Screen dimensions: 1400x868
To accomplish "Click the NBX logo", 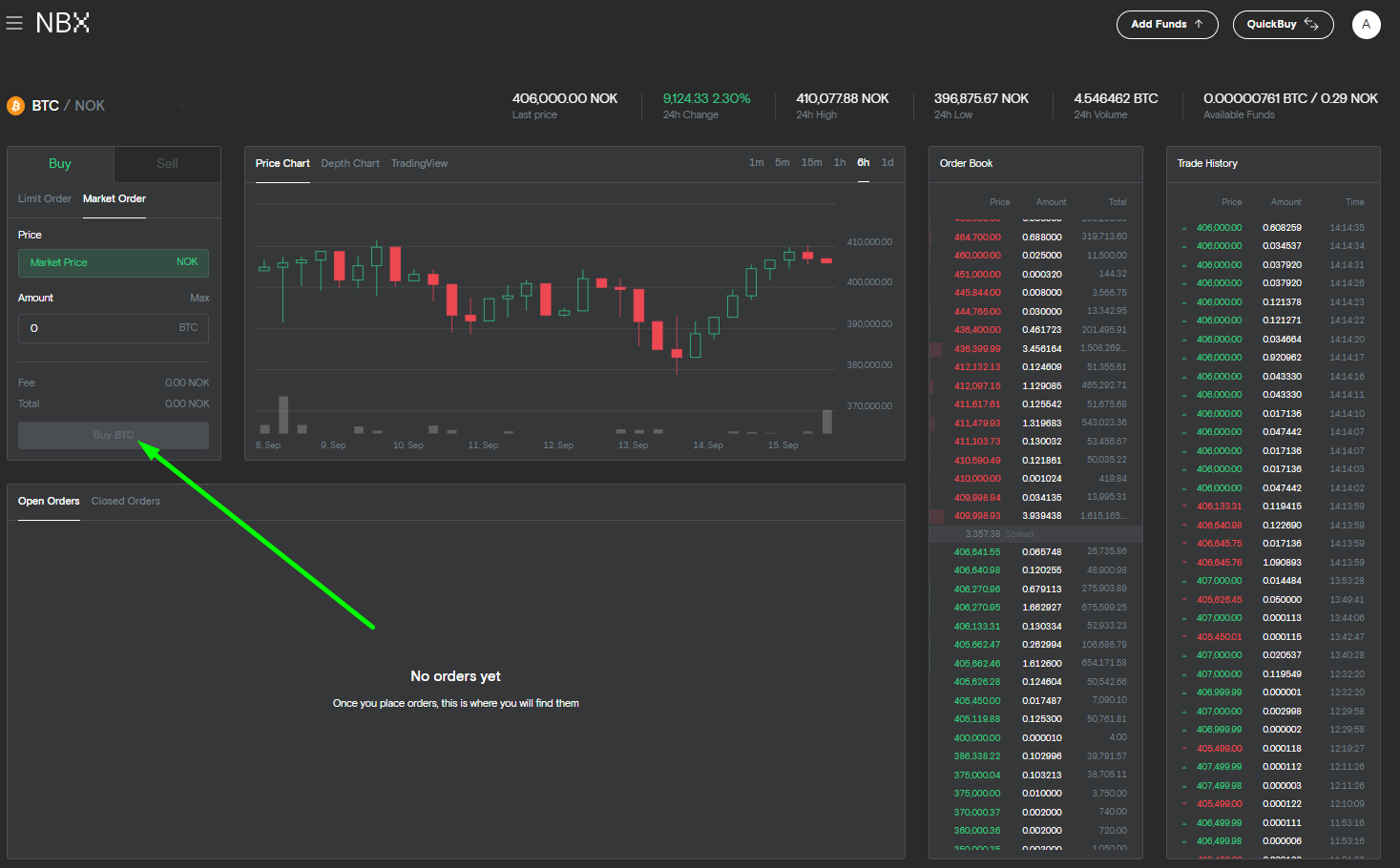I will pos(62,23).
